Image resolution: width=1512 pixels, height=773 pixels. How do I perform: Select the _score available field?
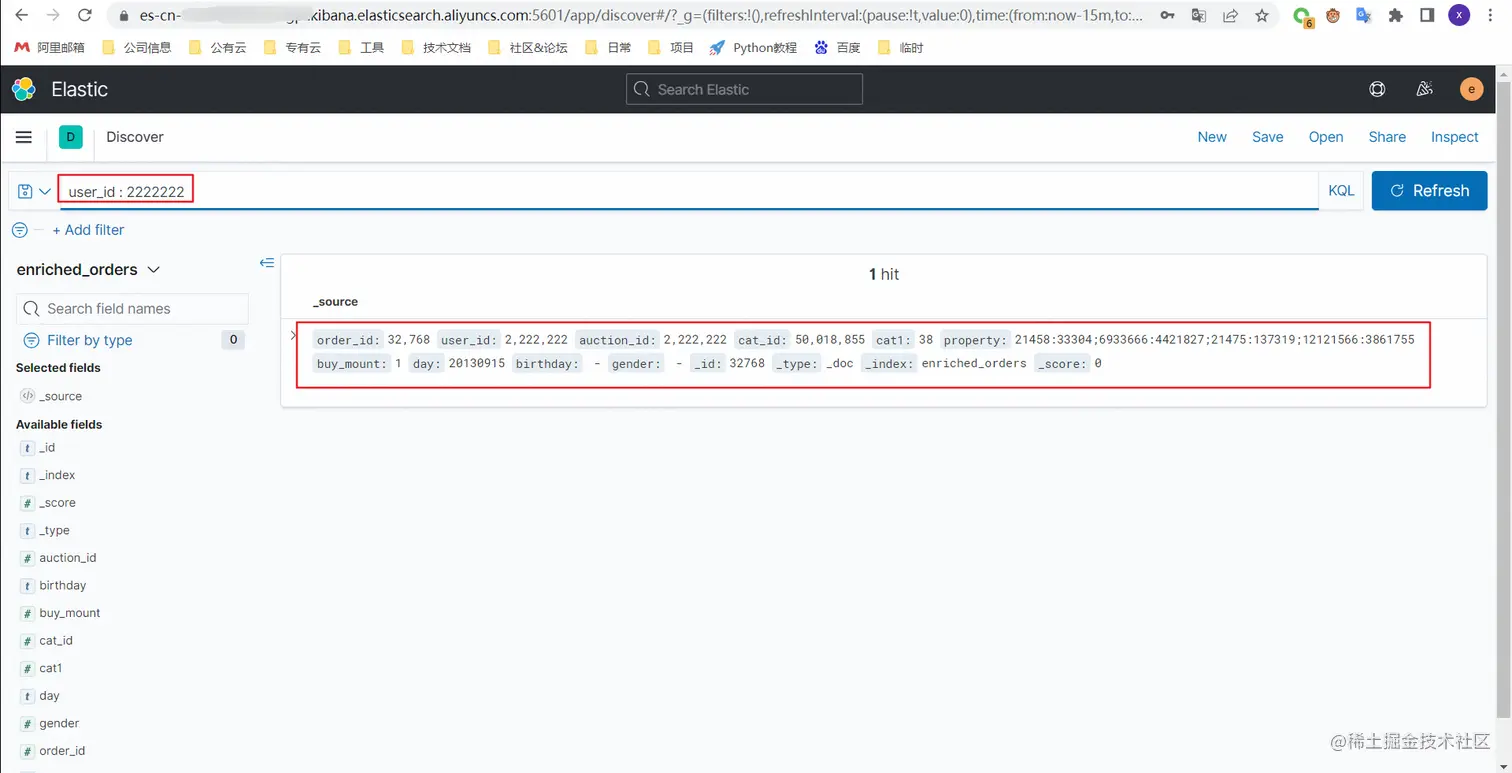coord(57,503)
